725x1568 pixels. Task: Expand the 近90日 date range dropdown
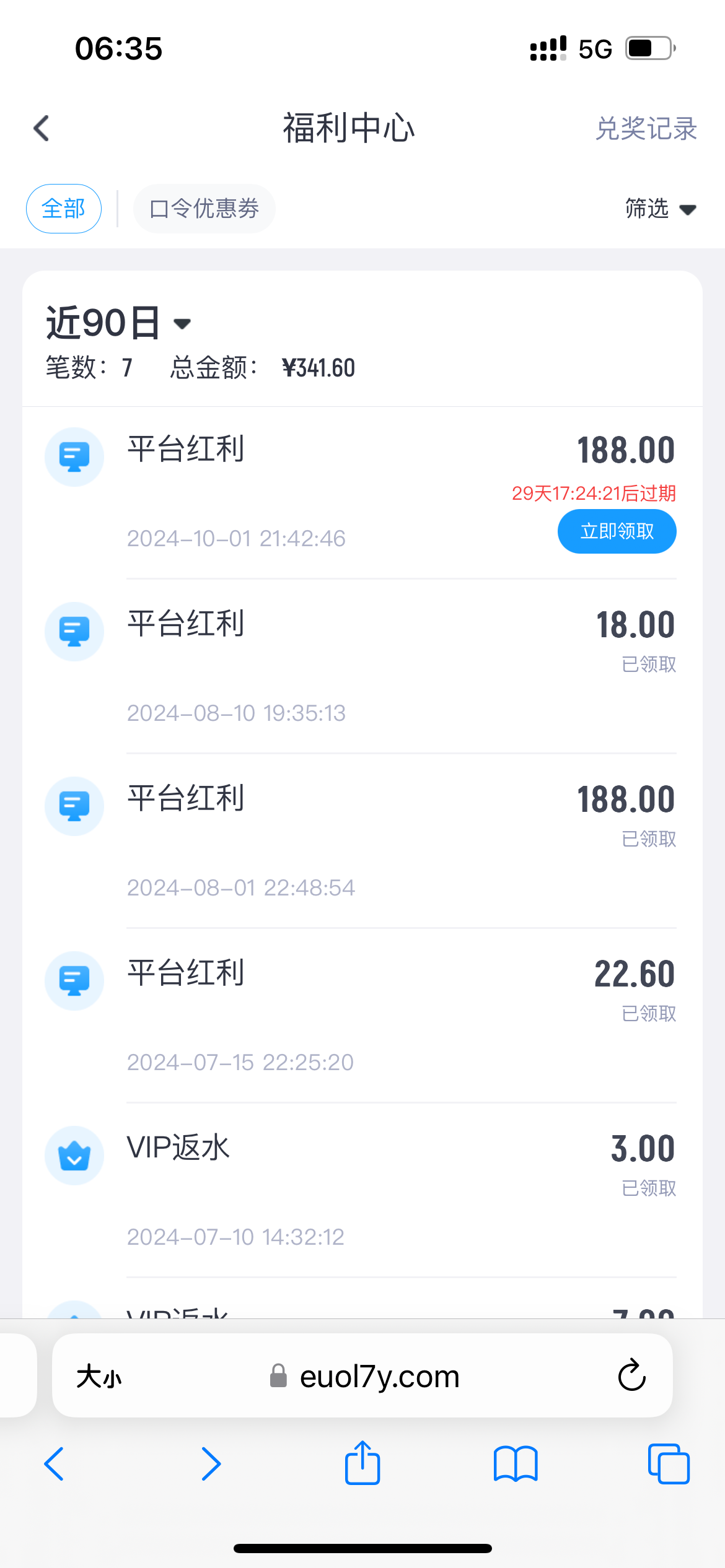pyautogui.click(x=118, y=323)
